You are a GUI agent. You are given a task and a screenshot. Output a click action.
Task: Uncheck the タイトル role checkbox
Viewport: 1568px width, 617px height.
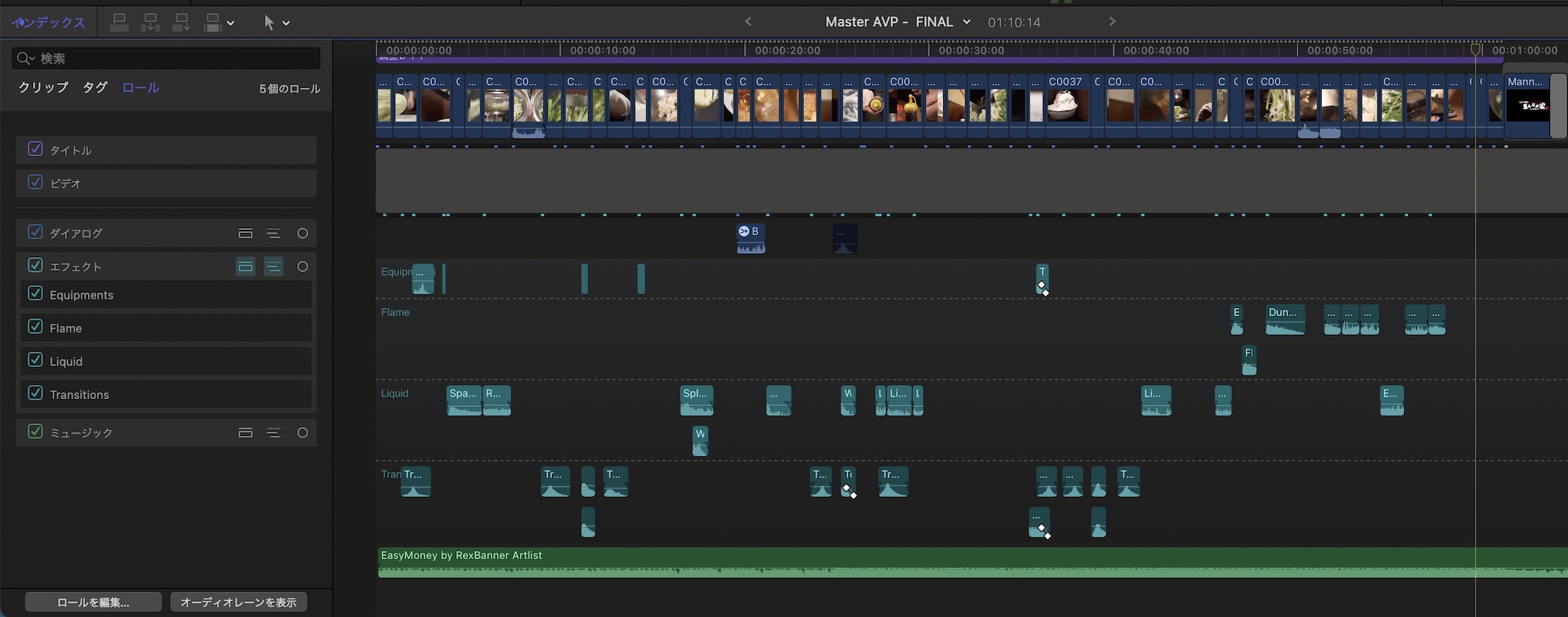35,149
